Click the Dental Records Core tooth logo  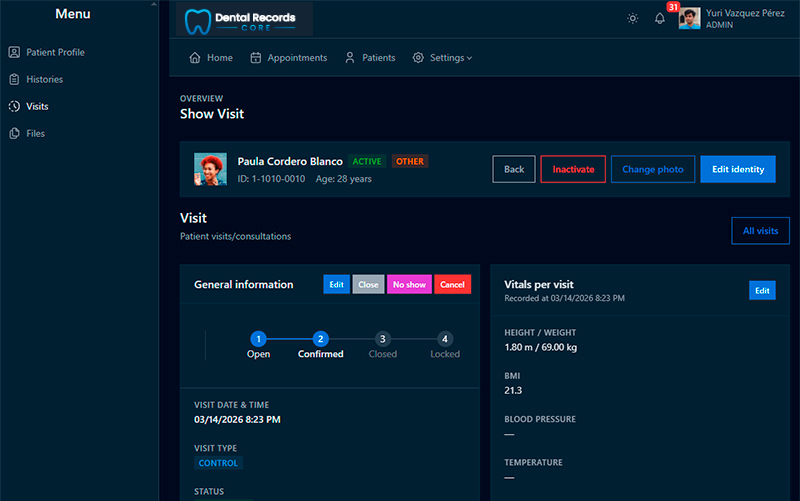tap(197, 22)
